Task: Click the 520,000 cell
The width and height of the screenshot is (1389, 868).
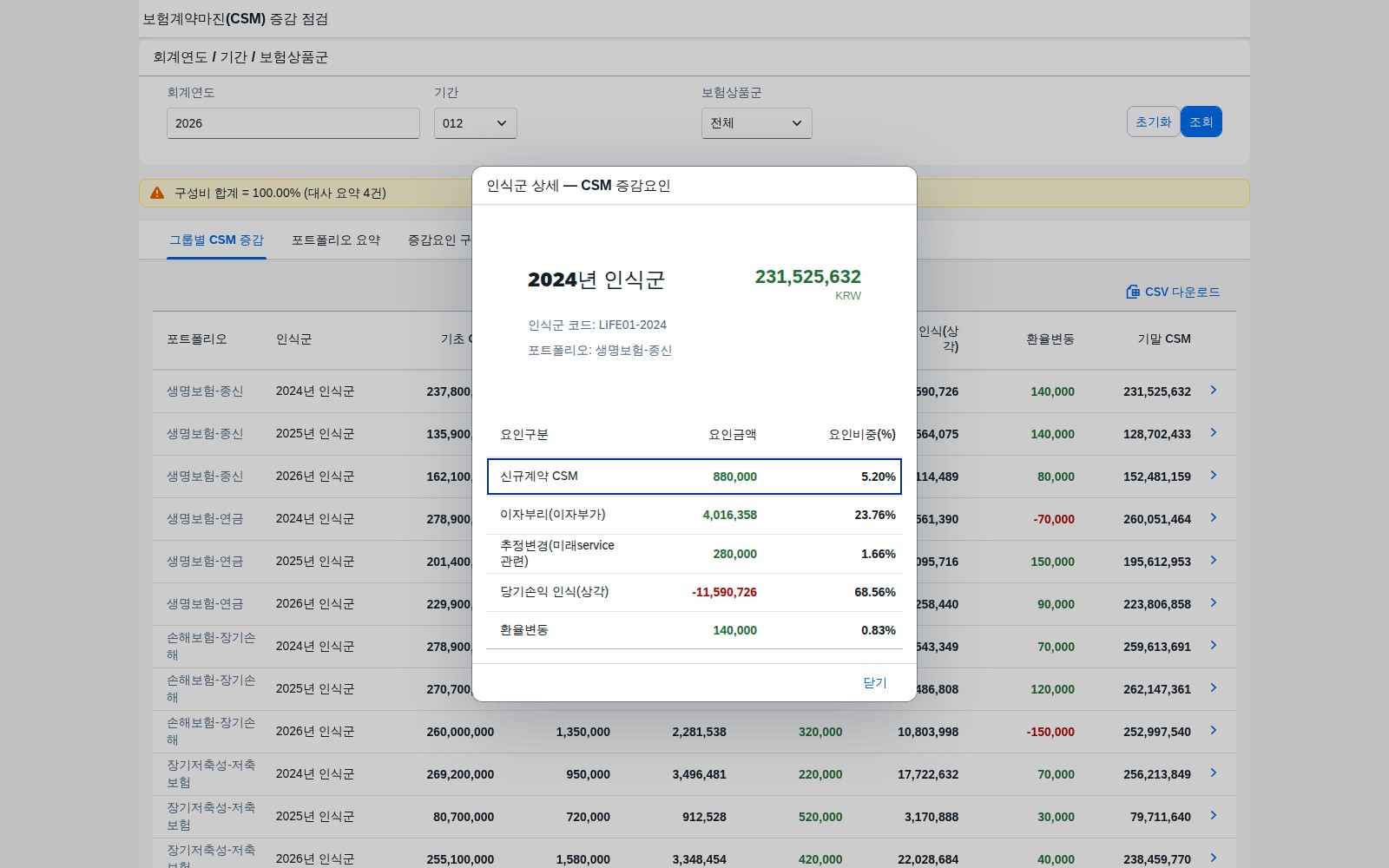Action: point(820,817)
